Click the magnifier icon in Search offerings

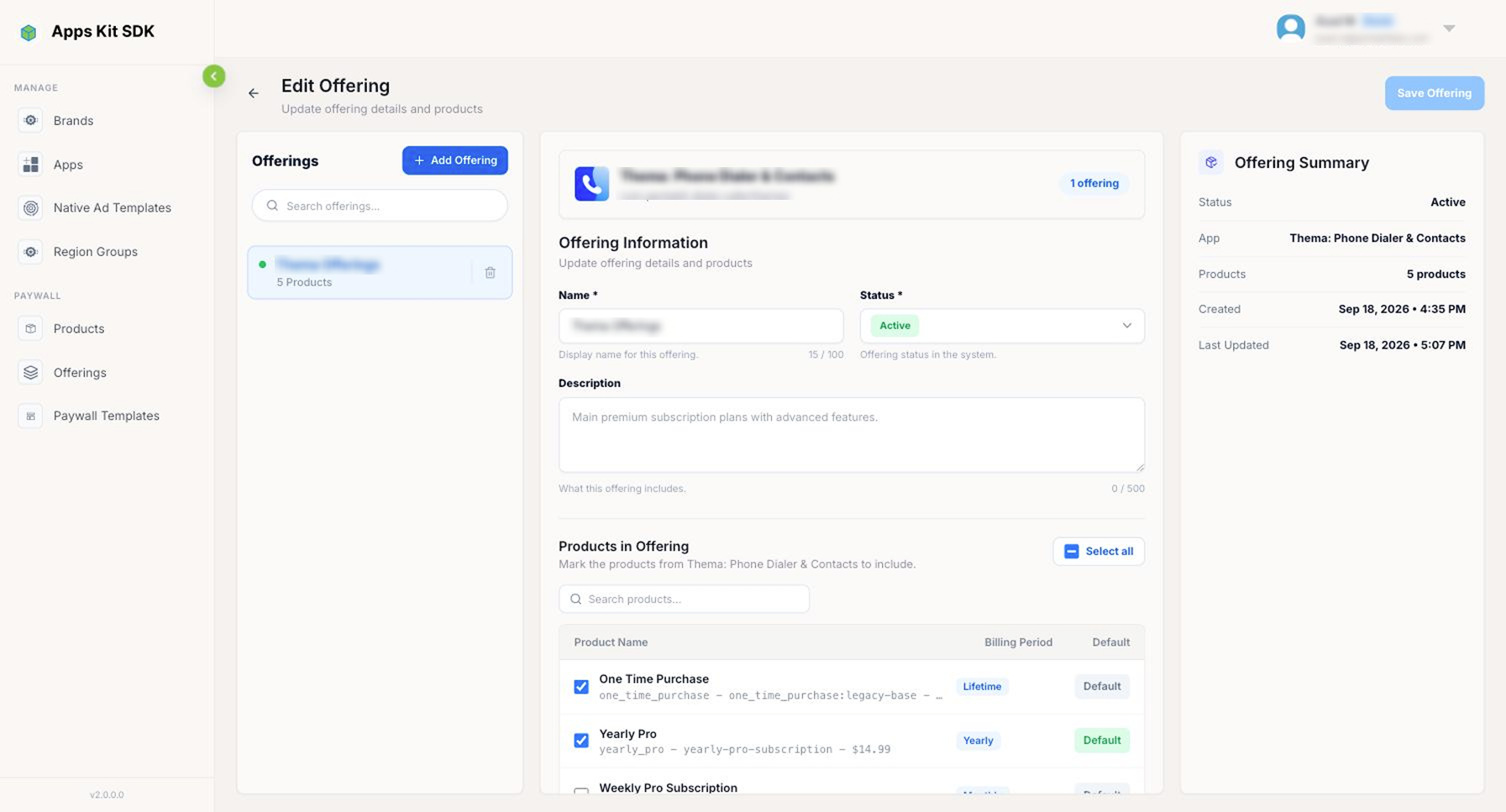(272, 206)
